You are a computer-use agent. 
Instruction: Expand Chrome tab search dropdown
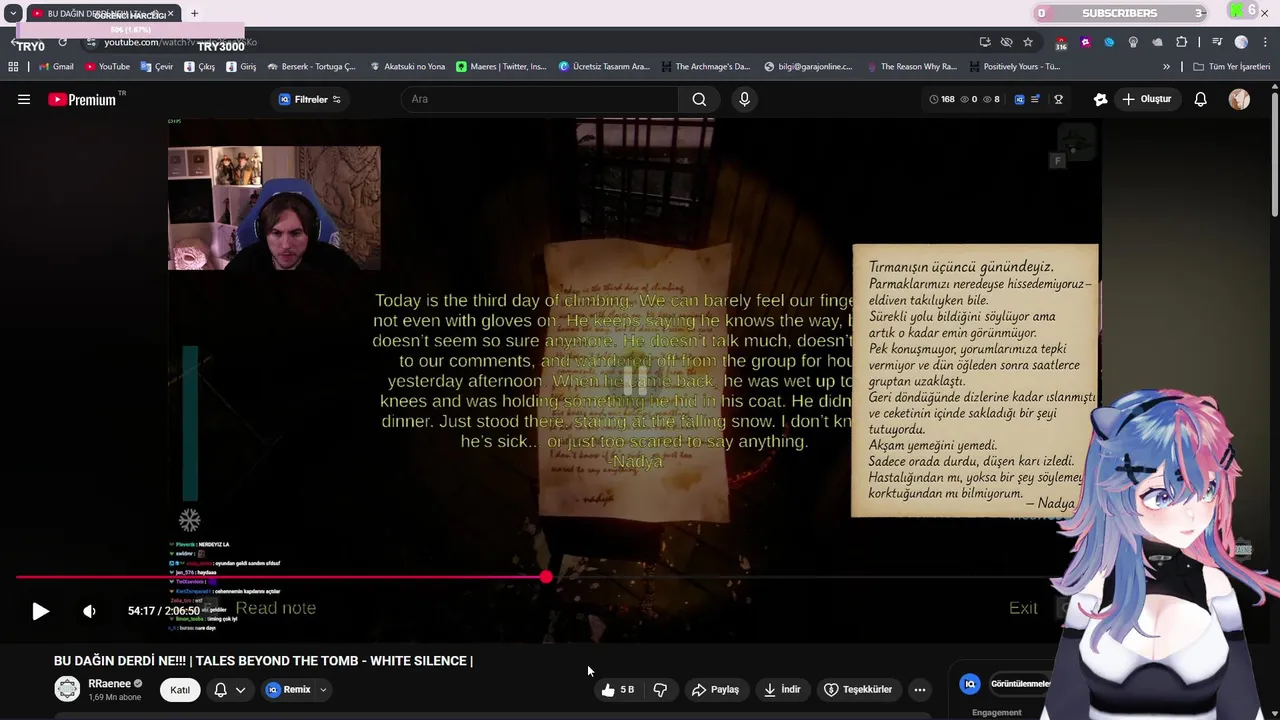click(13, 13)
